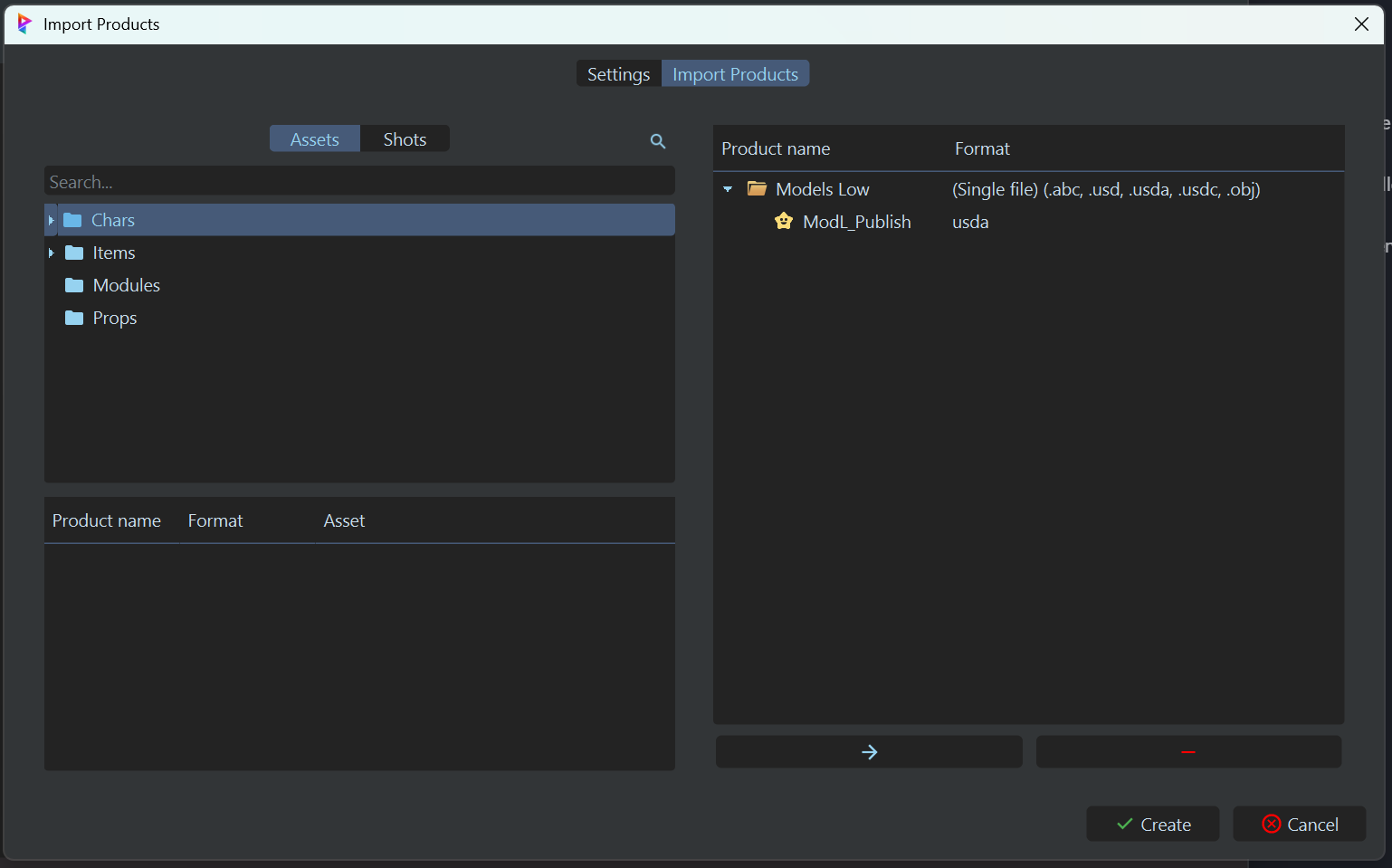Collapse the Models Low group
Viewport: 1392px width, 868px height.
pos(728,189)
